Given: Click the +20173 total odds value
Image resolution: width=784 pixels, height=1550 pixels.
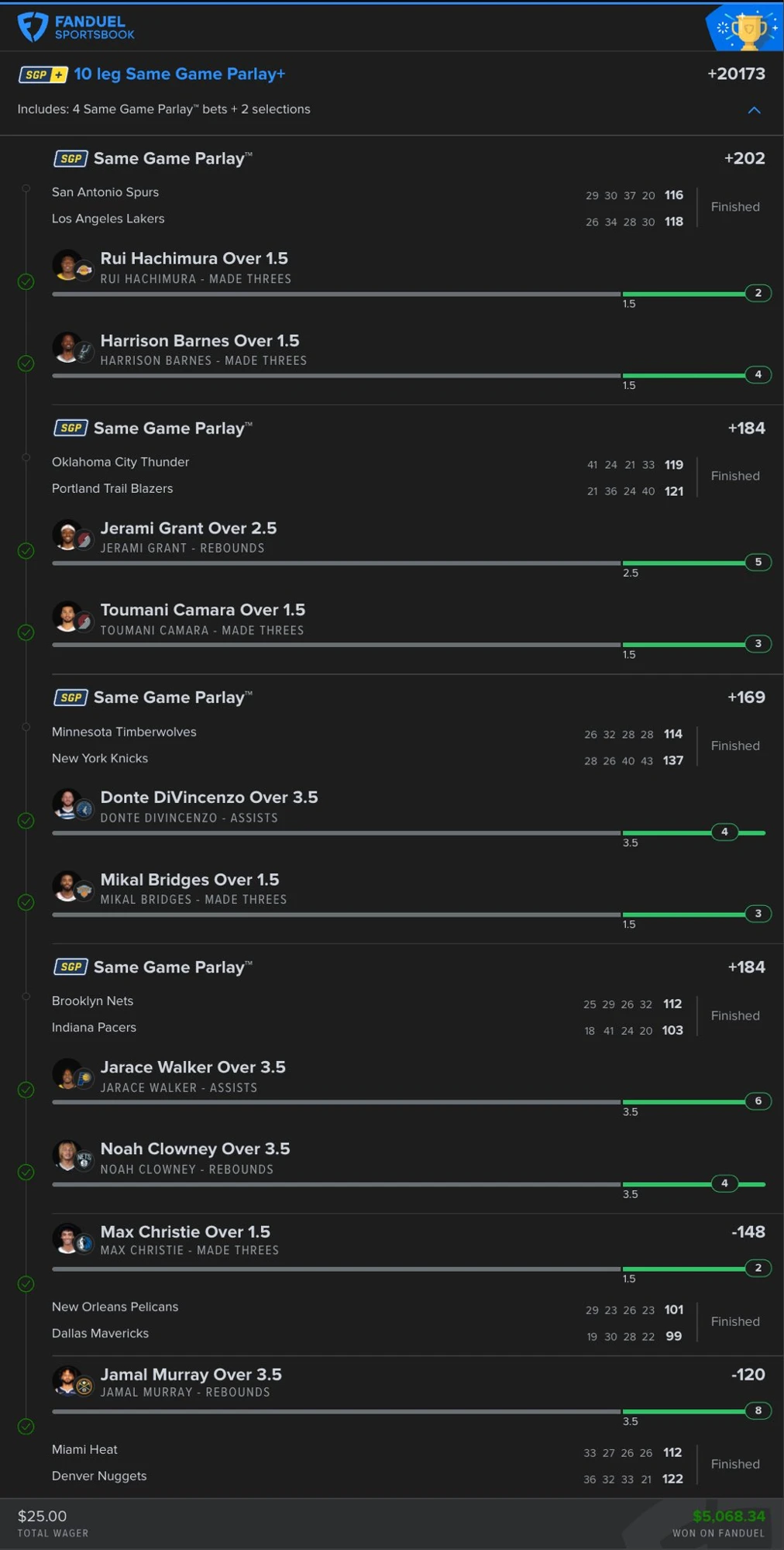Looking at the screenshot, I should [736, 74].
